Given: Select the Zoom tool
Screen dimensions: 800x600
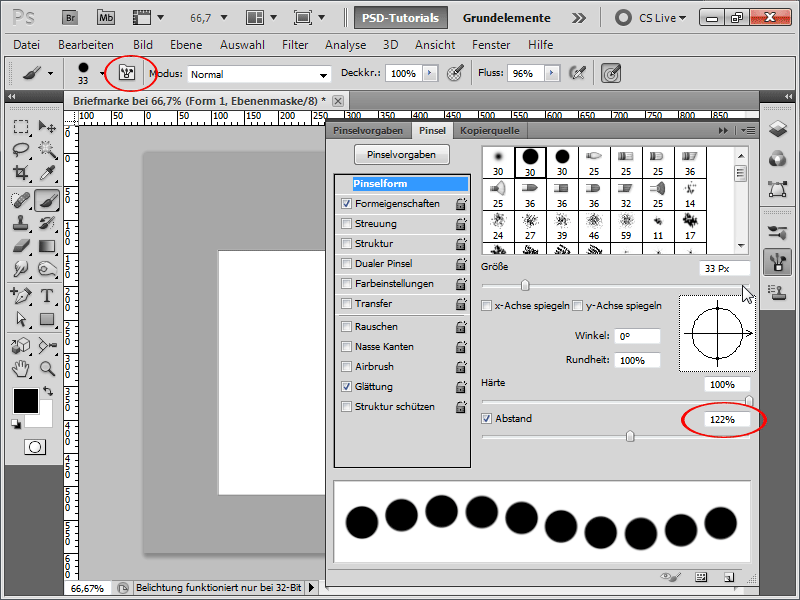Looking at the screenshot, I should tap(47, 368).
